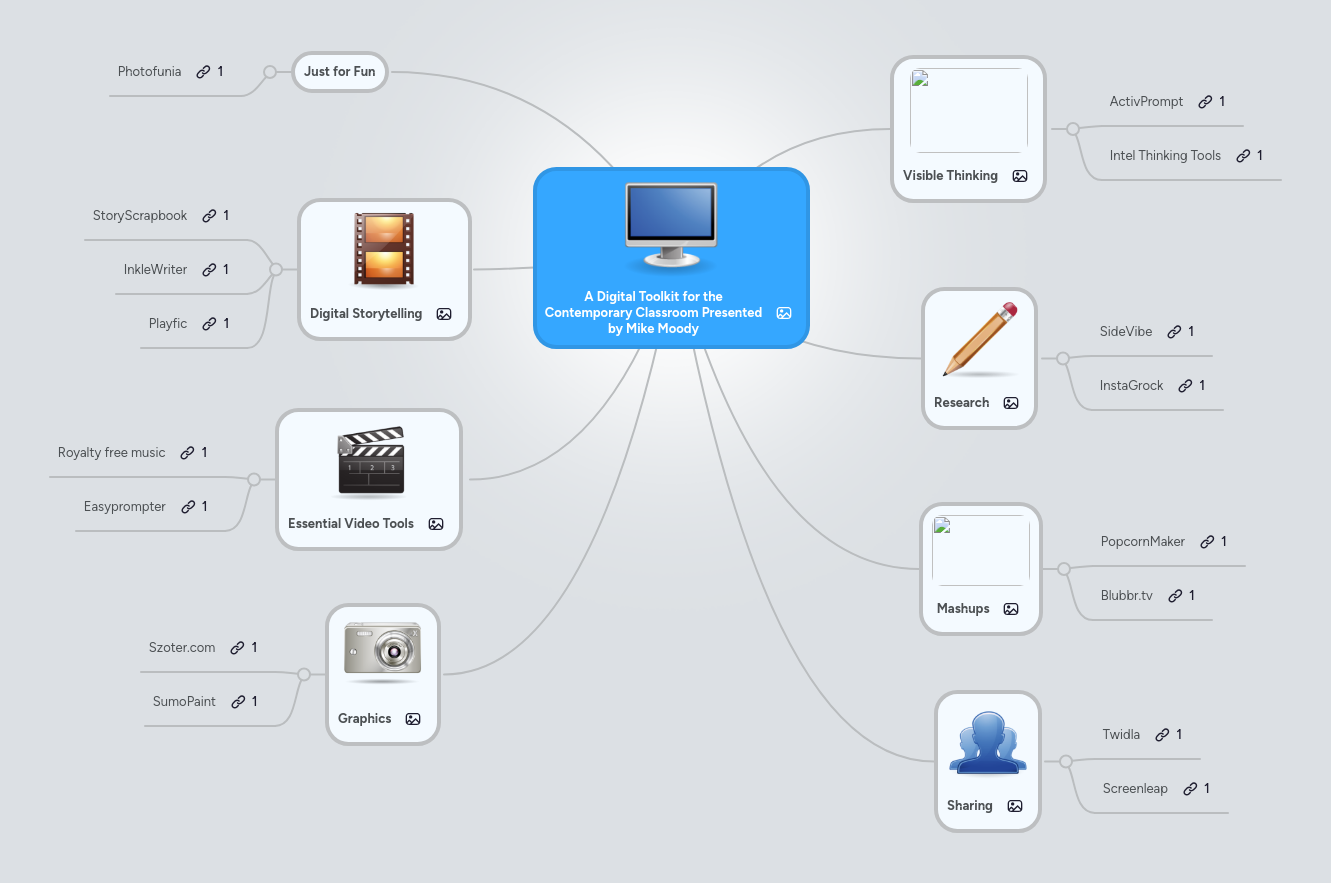Open the link icon beside Photofunia
The height and width of the screenshot is (883, 1331).
203,72
